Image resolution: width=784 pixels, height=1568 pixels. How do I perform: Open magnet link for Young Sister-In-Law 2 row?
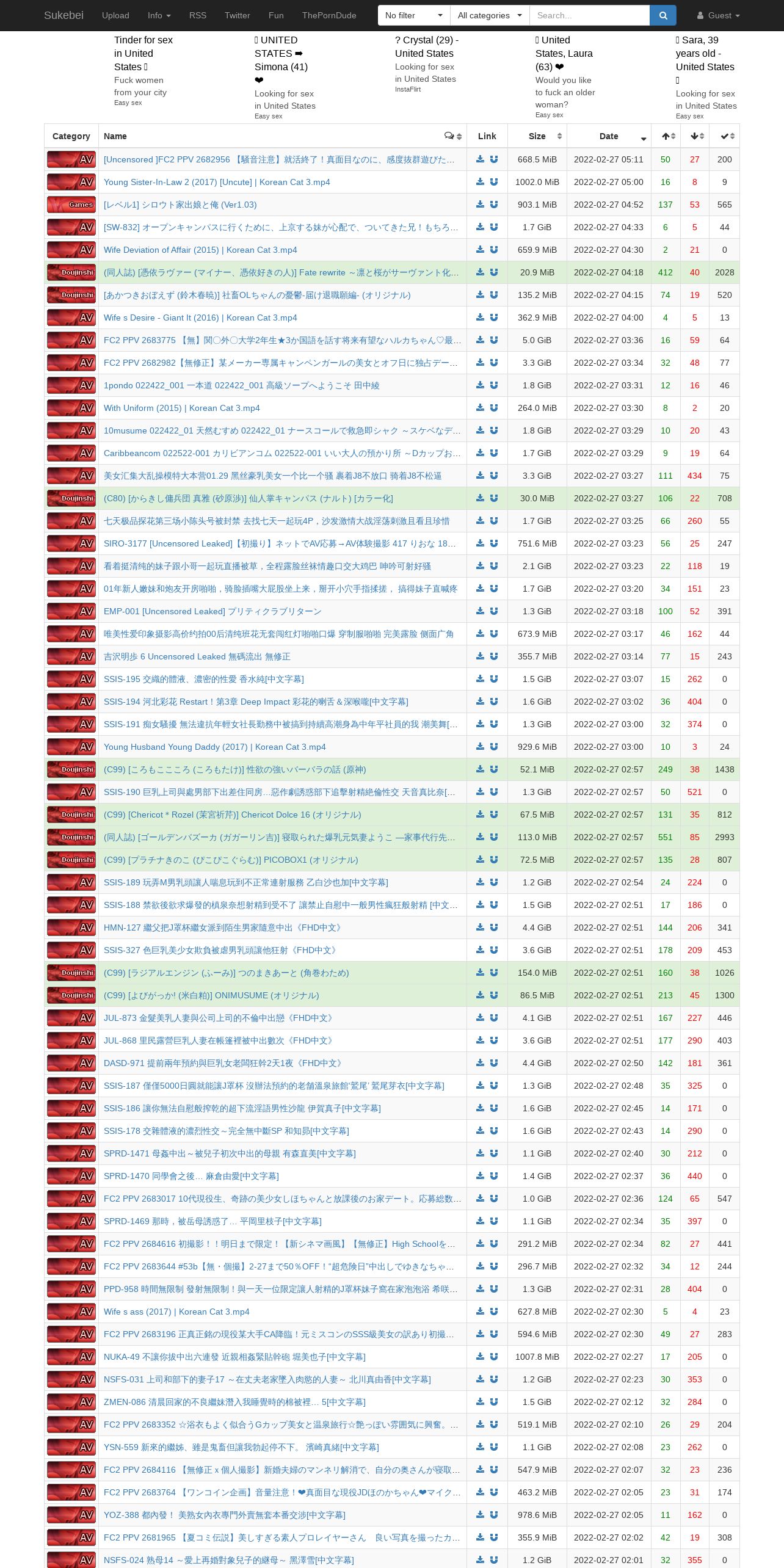(494, 182)
